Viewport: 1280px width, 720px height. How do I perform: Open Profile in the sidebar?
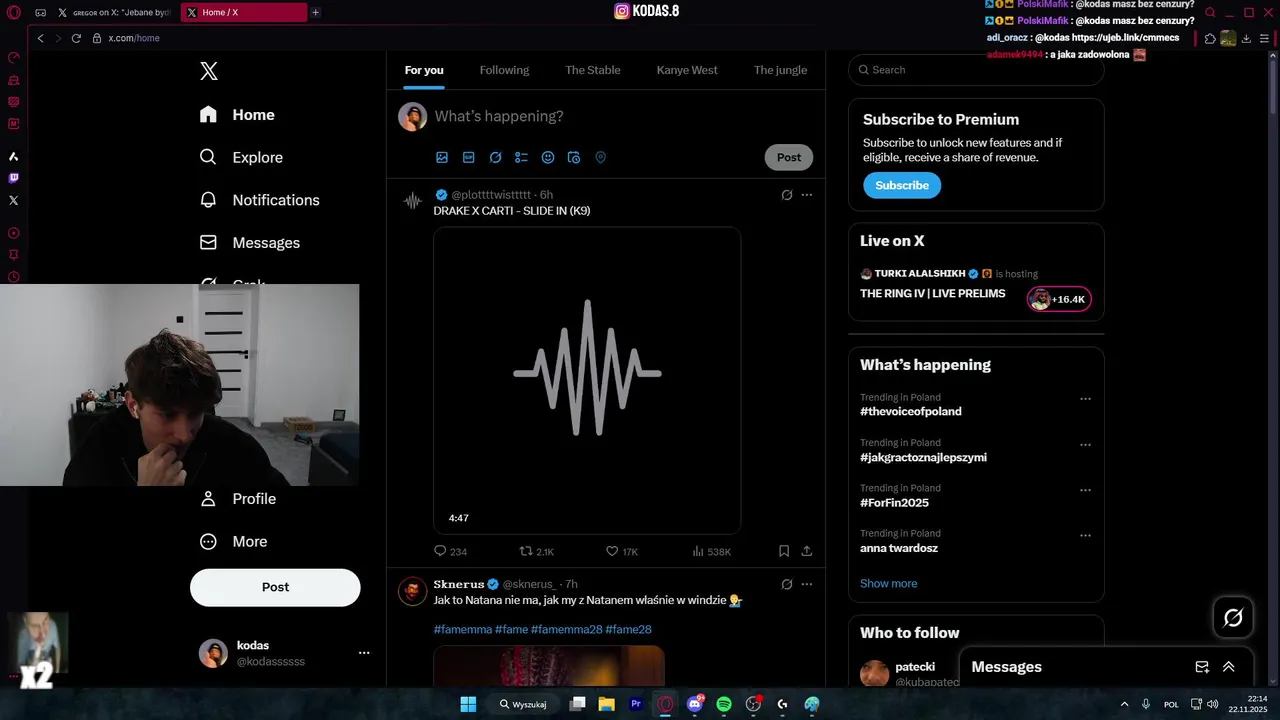tap(238, 499)
